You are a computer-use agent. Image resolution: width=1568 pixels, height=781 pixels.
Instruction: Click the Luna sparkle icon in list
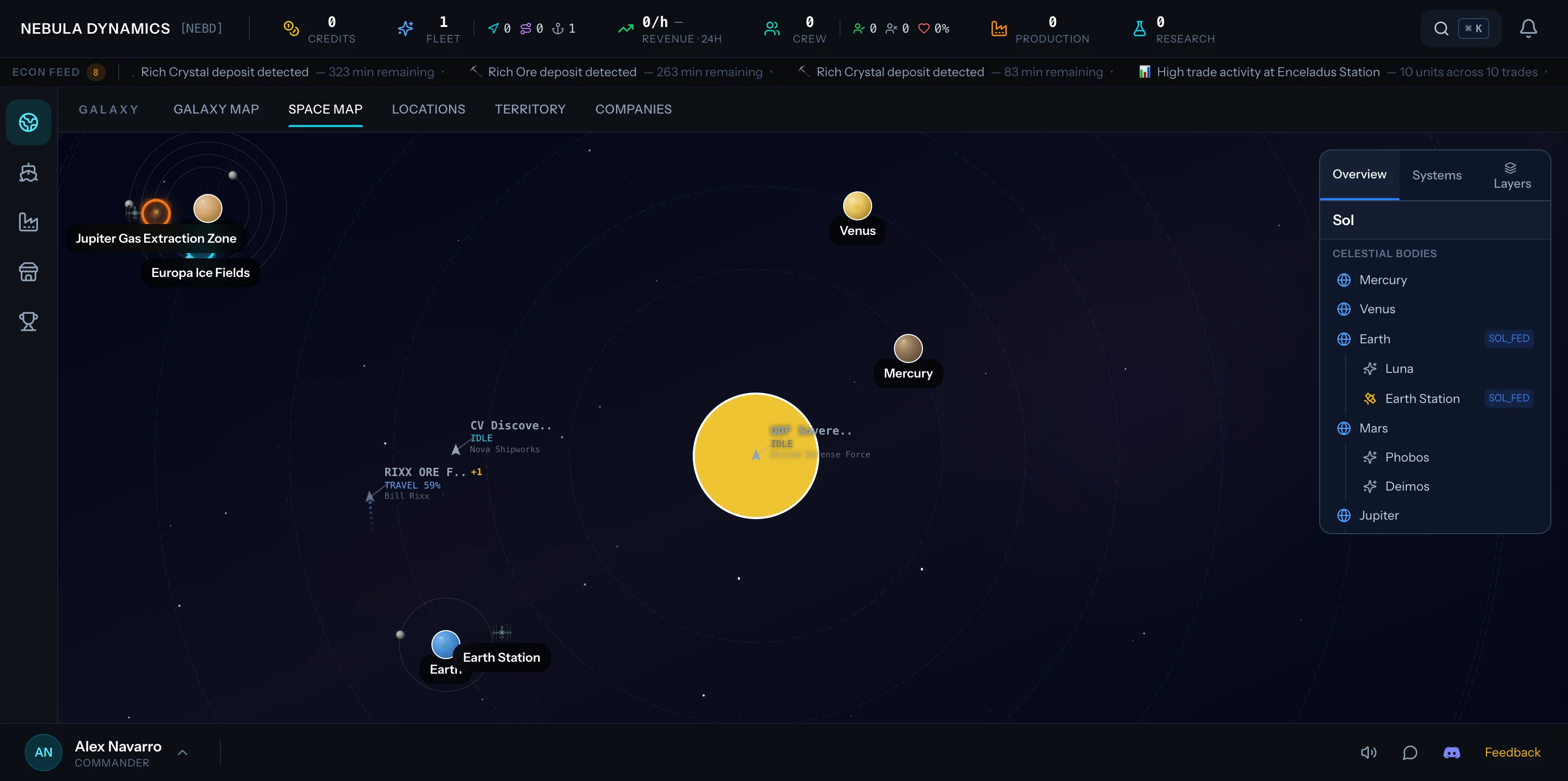coord(1369,369)
